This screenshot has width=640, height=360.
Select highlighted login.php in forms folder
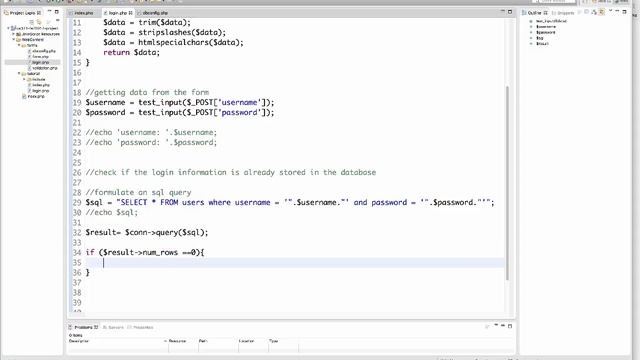[x=40, y=62]
